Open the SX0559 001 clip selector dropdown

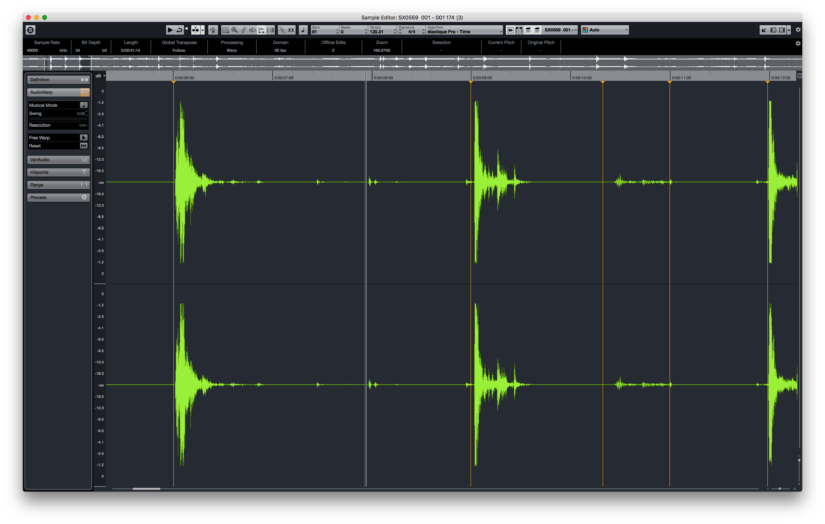[x=560, y=30]
